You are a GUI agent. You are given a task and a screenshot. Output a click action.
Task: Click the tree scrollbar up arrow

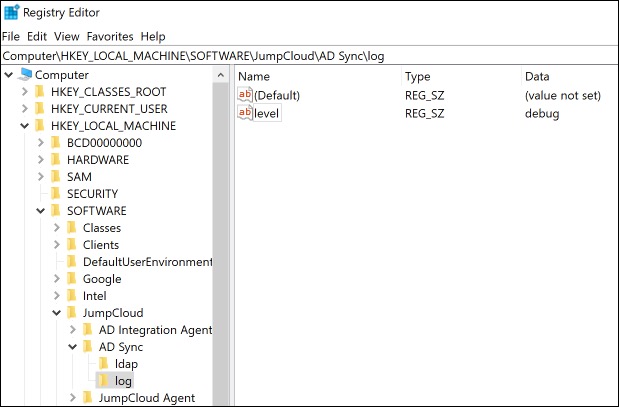click(x=221, y=75)
